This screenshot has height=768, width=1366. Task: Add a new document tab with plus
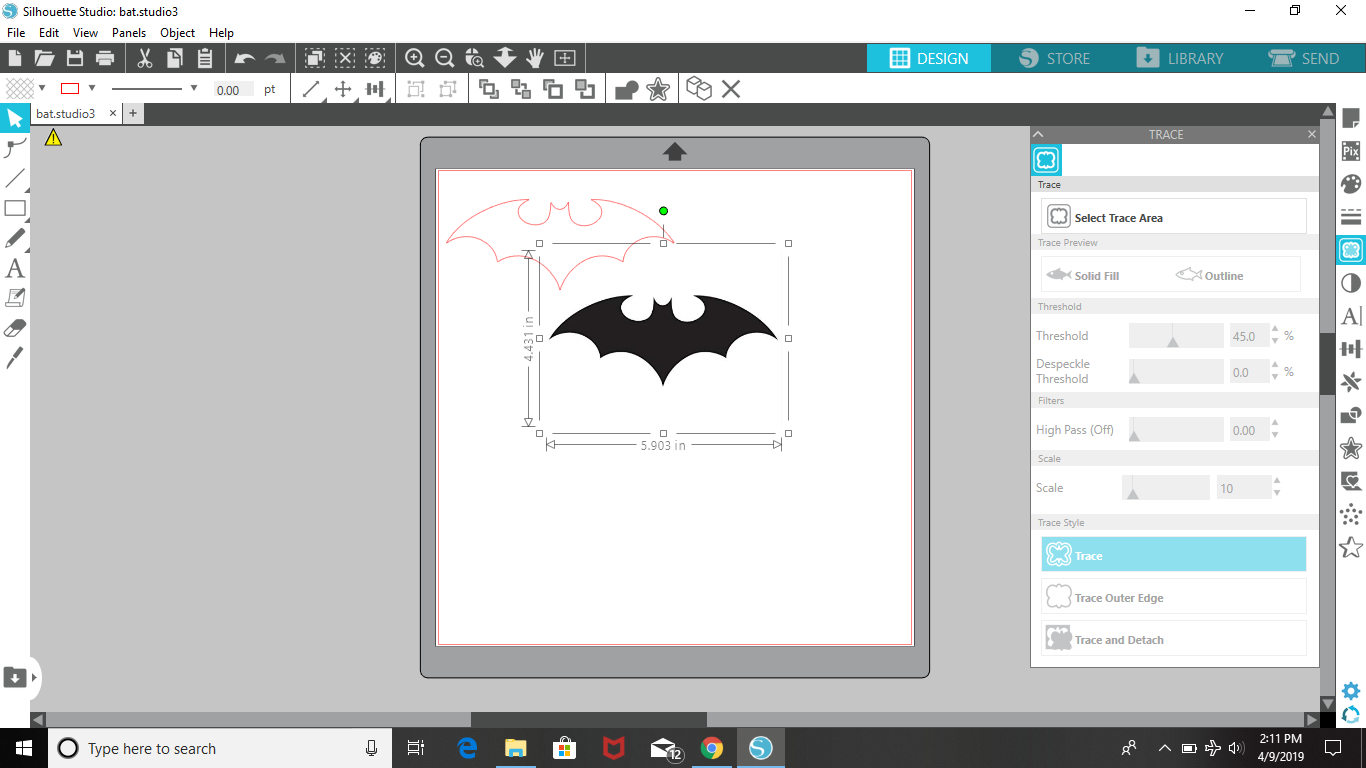pos(132,114)
